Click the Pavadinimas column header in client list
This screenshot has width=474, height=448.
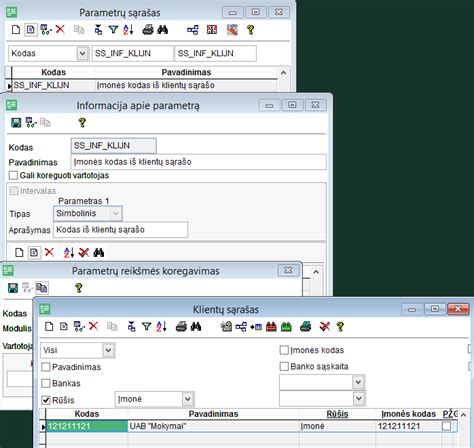pos(213,414)
